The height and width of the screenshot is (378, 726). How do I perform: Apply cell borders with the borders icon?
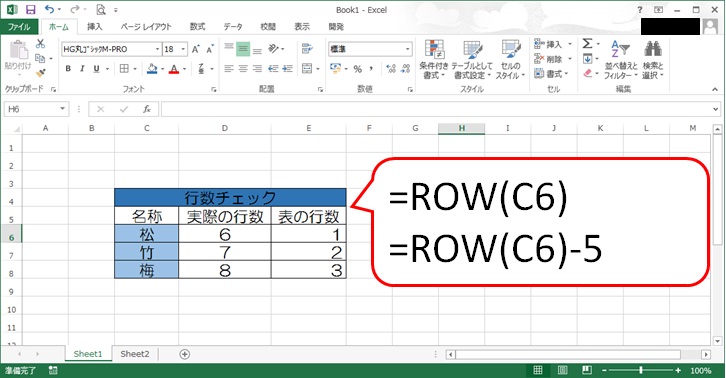coord(124,69)
